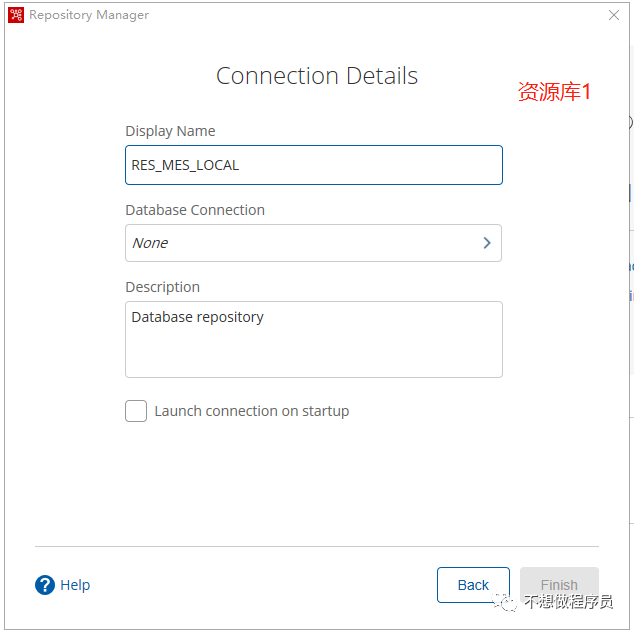Viewport: 634px width, 630px height.
Task: Open the Help link text
Action: tap(75, 585)
